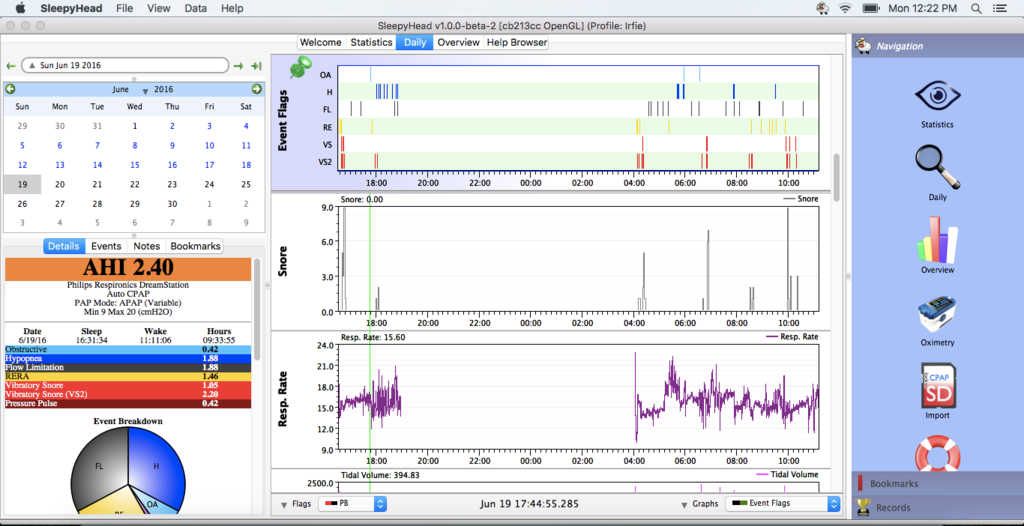Go to previous month in calendar
Screen dimensions: 1024x526
10,89
